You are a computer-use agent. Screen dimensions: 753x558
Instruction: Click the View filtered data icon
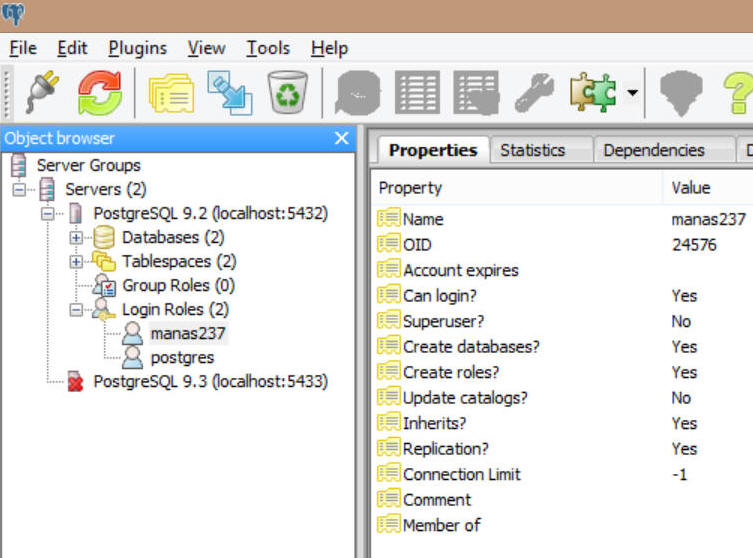pos(475,93)
